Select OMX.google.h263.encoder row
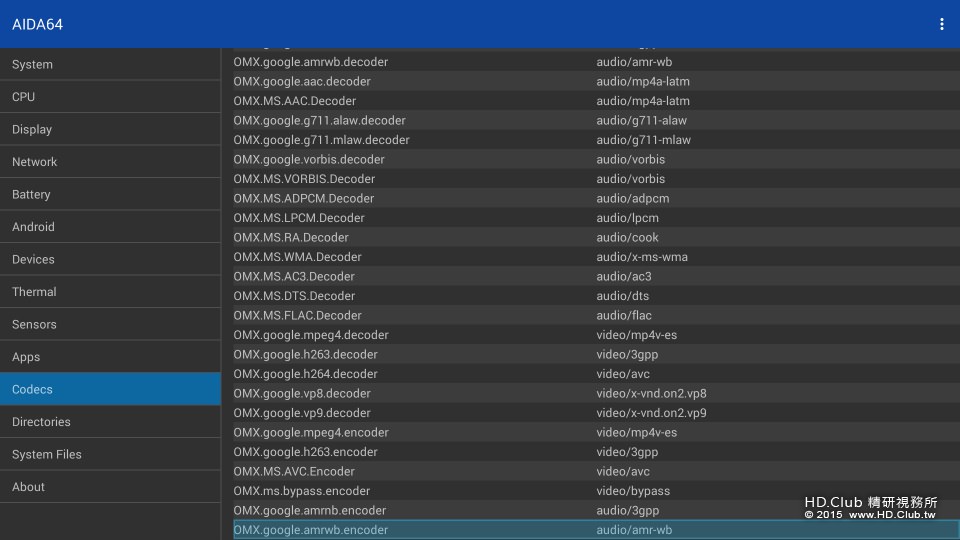 pyautogui.click(x=596, y=452)
